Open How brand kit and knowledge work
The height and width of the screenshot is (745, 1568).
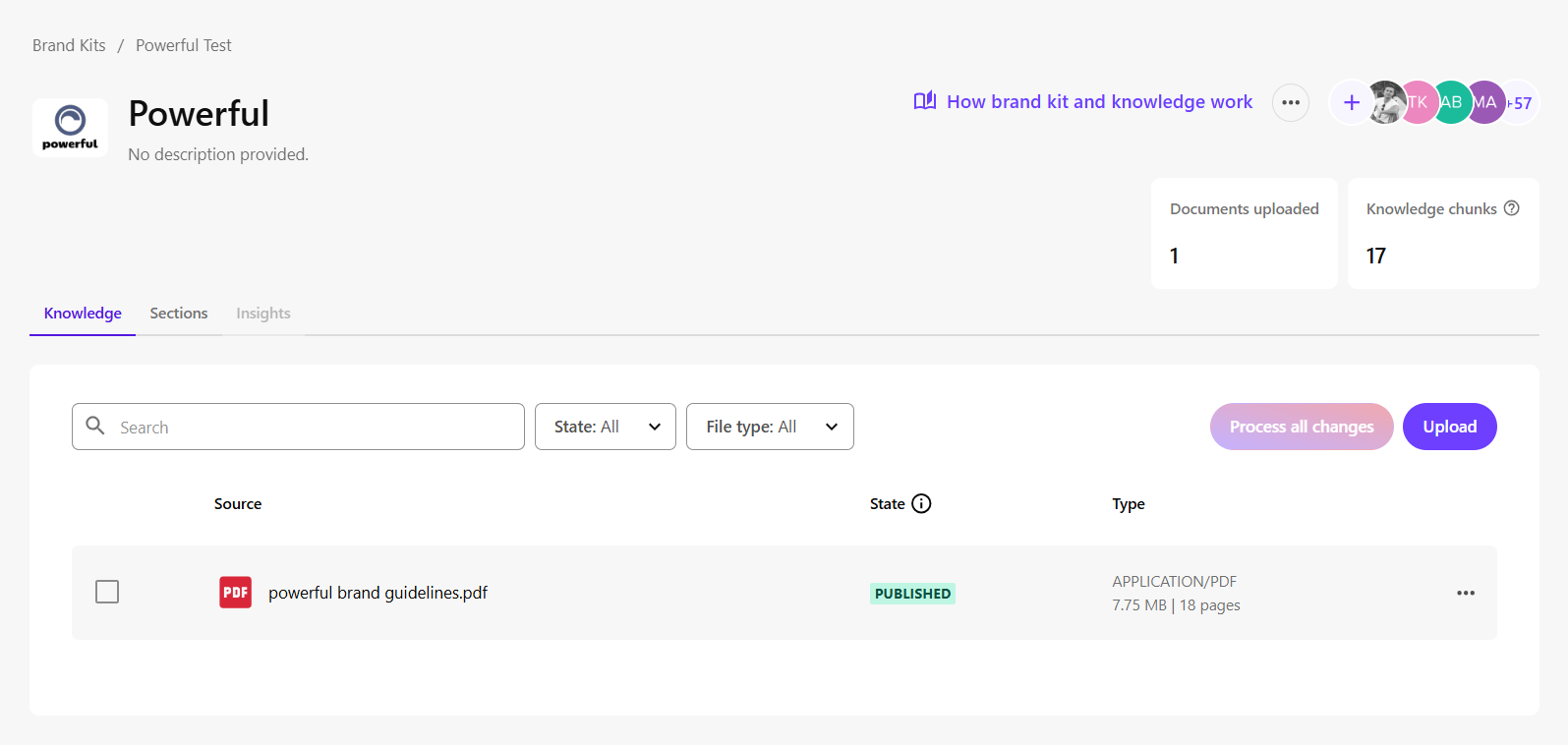pyautogui.click(x=1099, y=101)
